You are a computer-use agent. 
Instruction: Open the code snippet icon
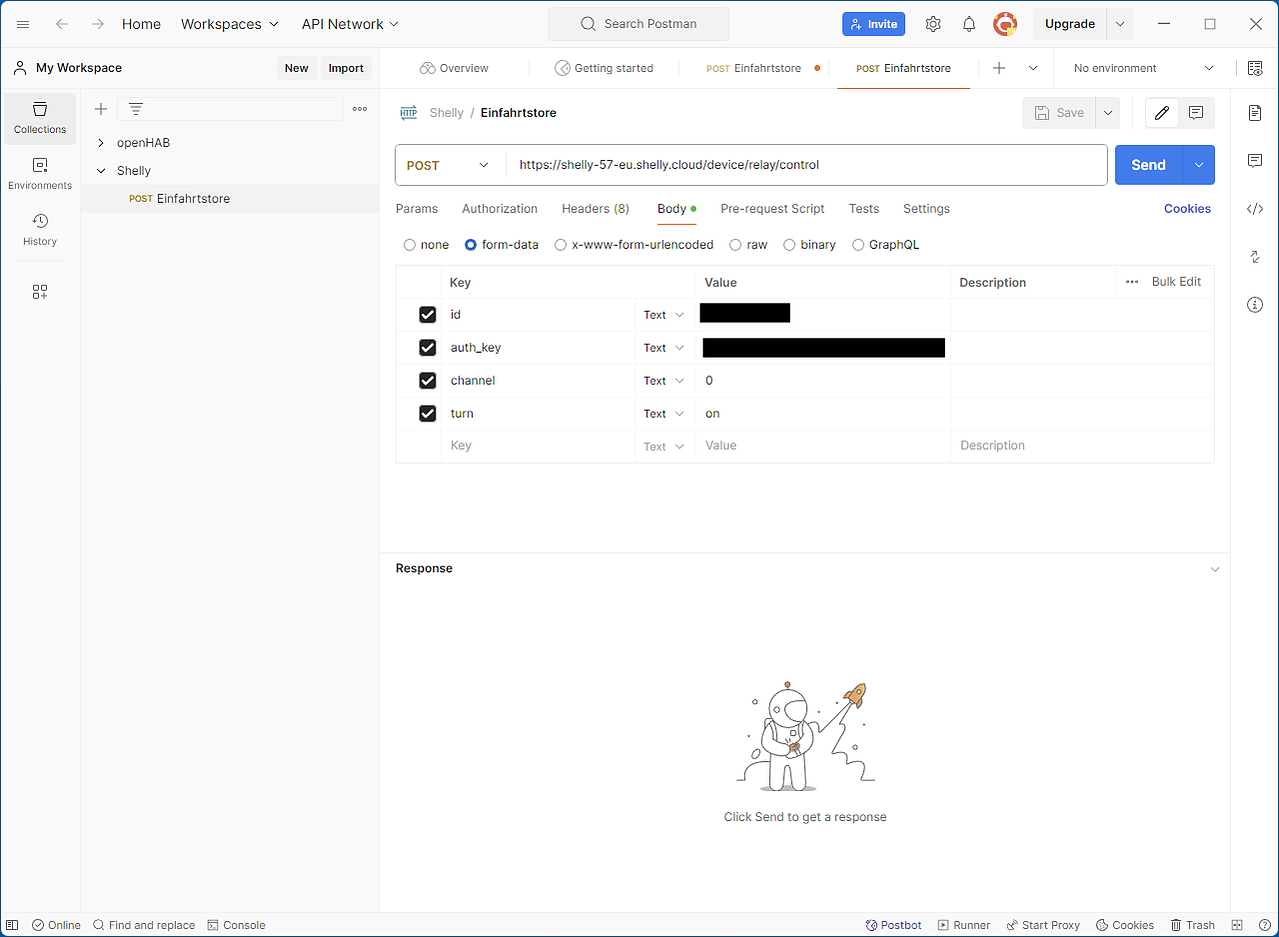1255,209
